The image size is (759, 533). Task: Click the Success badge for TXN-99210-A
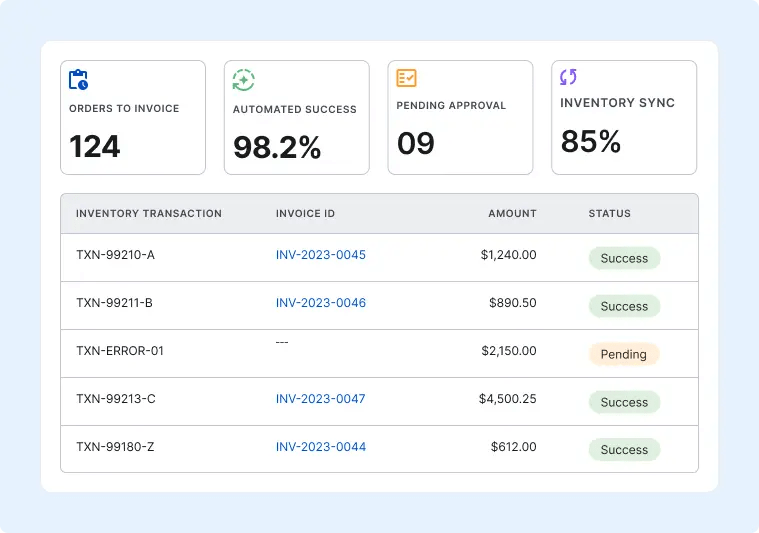tap(624, 258)
